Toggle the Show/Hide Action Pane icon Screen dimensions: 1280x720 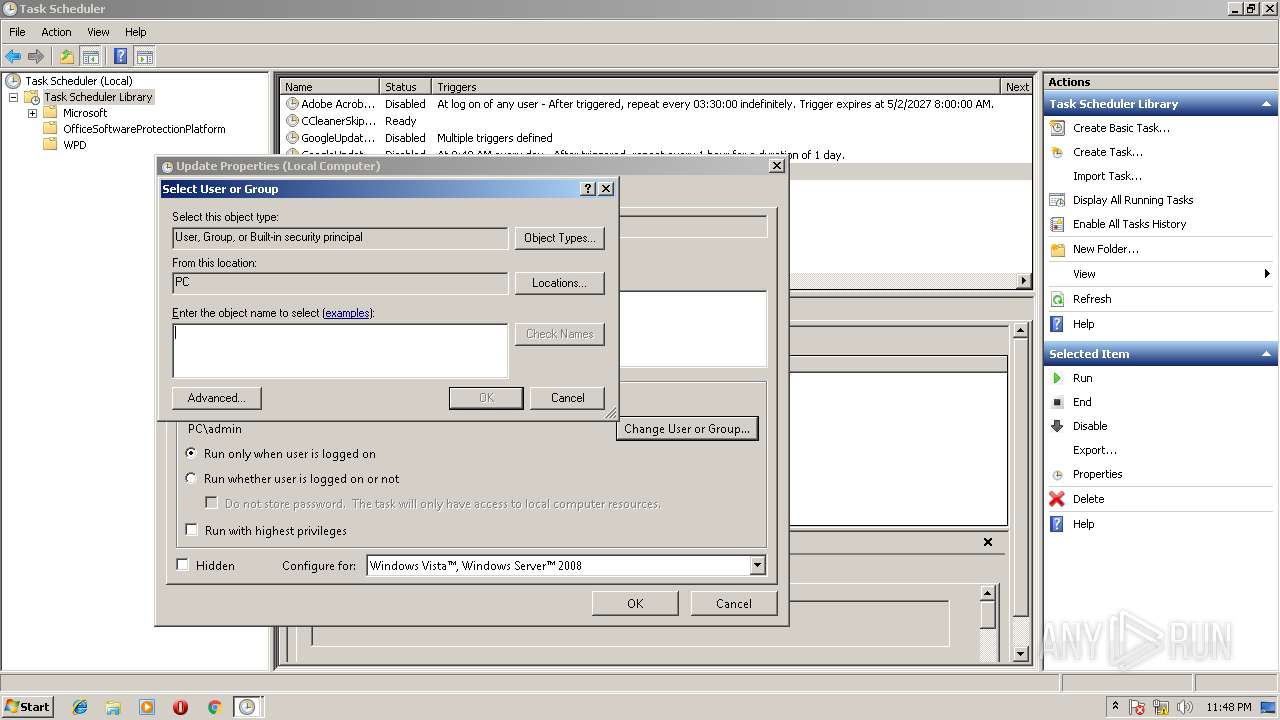coord(144,57)
